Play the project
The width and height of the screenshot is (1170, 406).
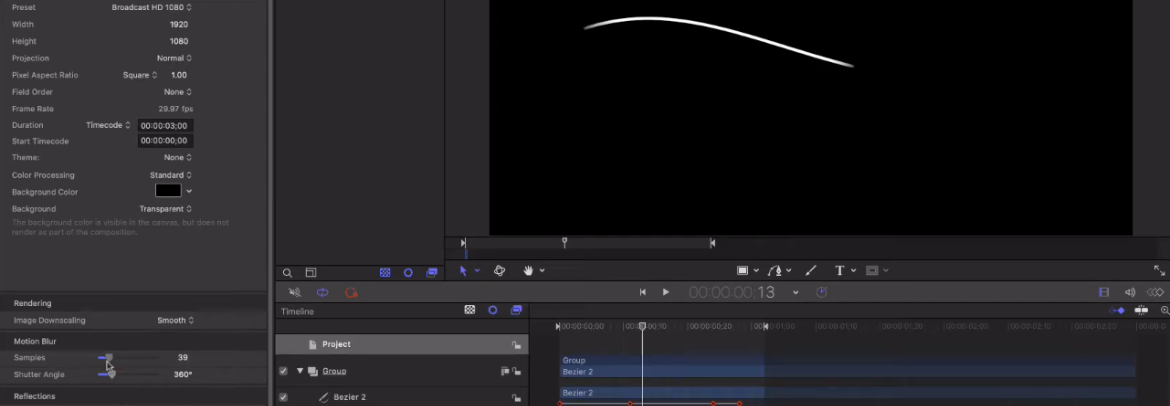[666, 293]
